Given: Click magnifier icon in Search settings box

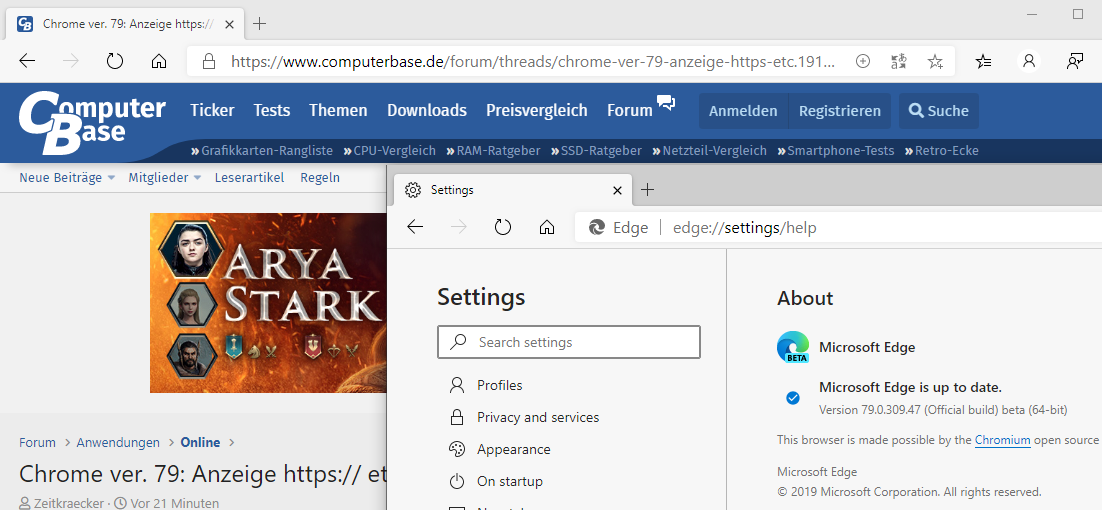Looking at the screenshot, I should pos(458,342).
